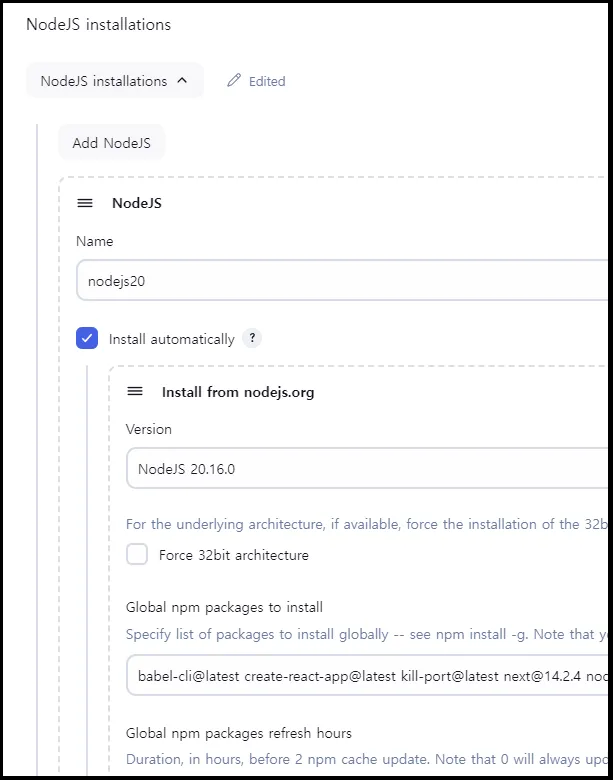Open the Version dropdown showing NodeJS 20.16.0
Screen dimensions: 613x780
coord(367,469)
